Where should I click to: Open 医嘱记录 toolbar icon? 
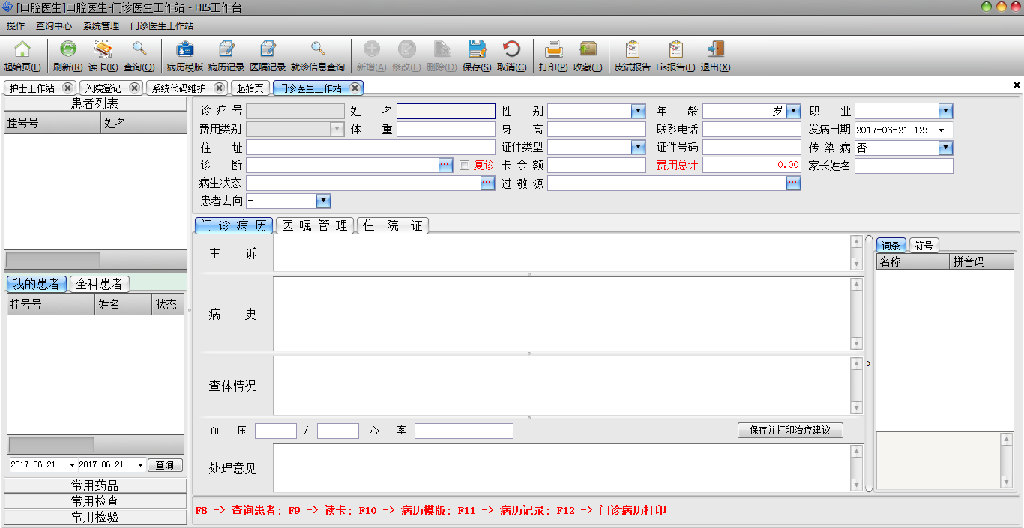268,50
